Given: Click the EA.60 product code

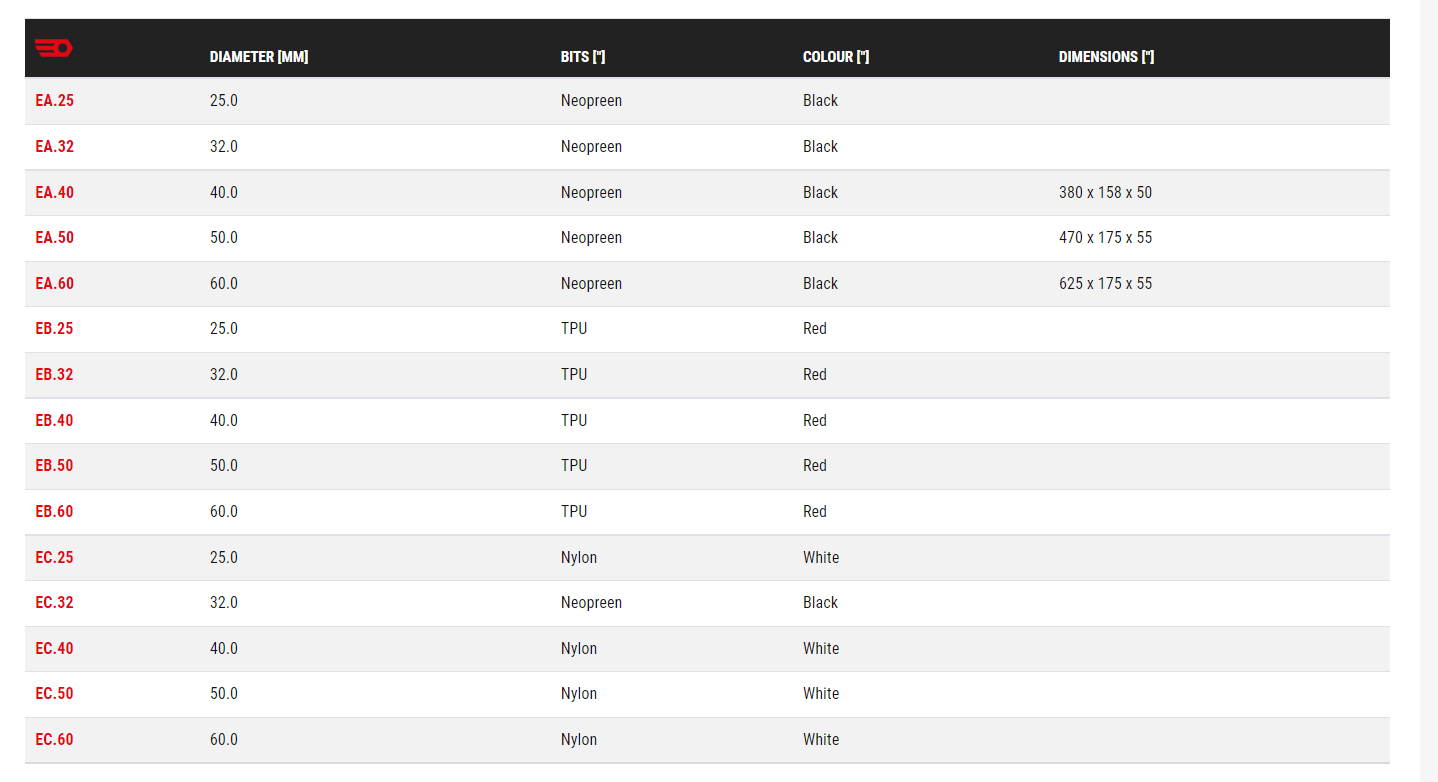Looking at the screenshot, I should click(54, 284).
